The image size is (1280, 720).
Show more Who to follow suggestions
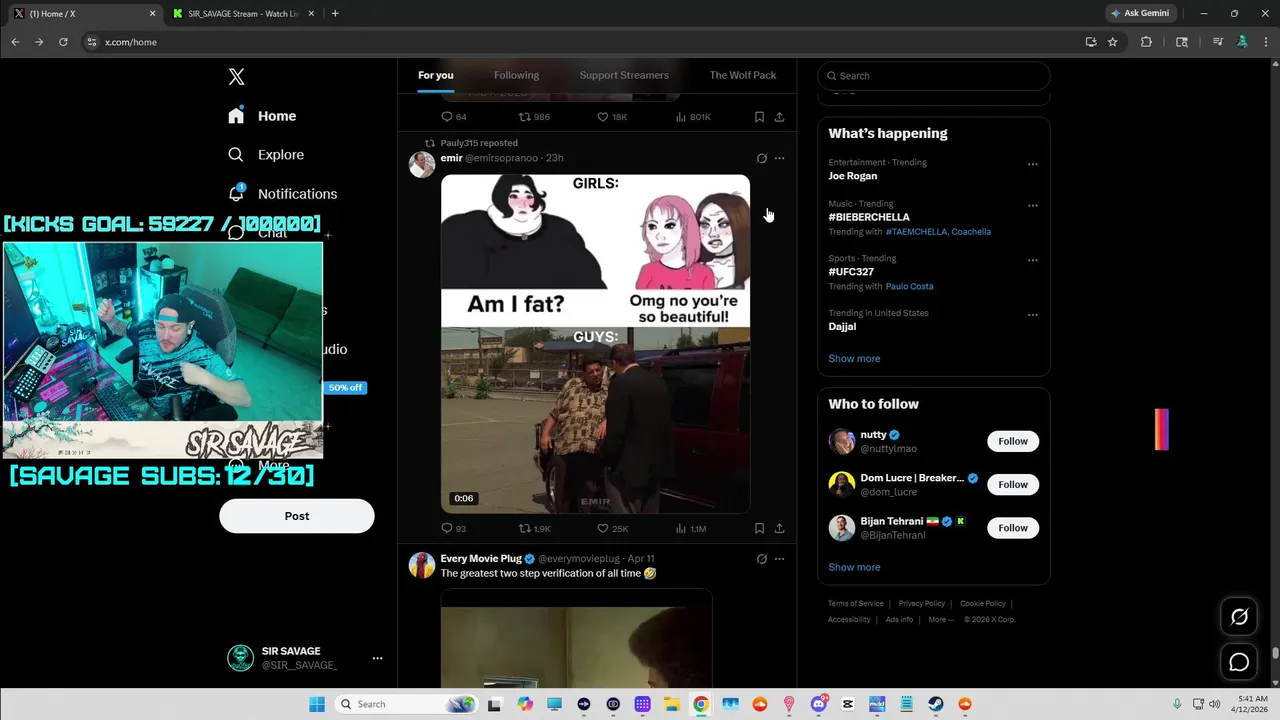854,567
